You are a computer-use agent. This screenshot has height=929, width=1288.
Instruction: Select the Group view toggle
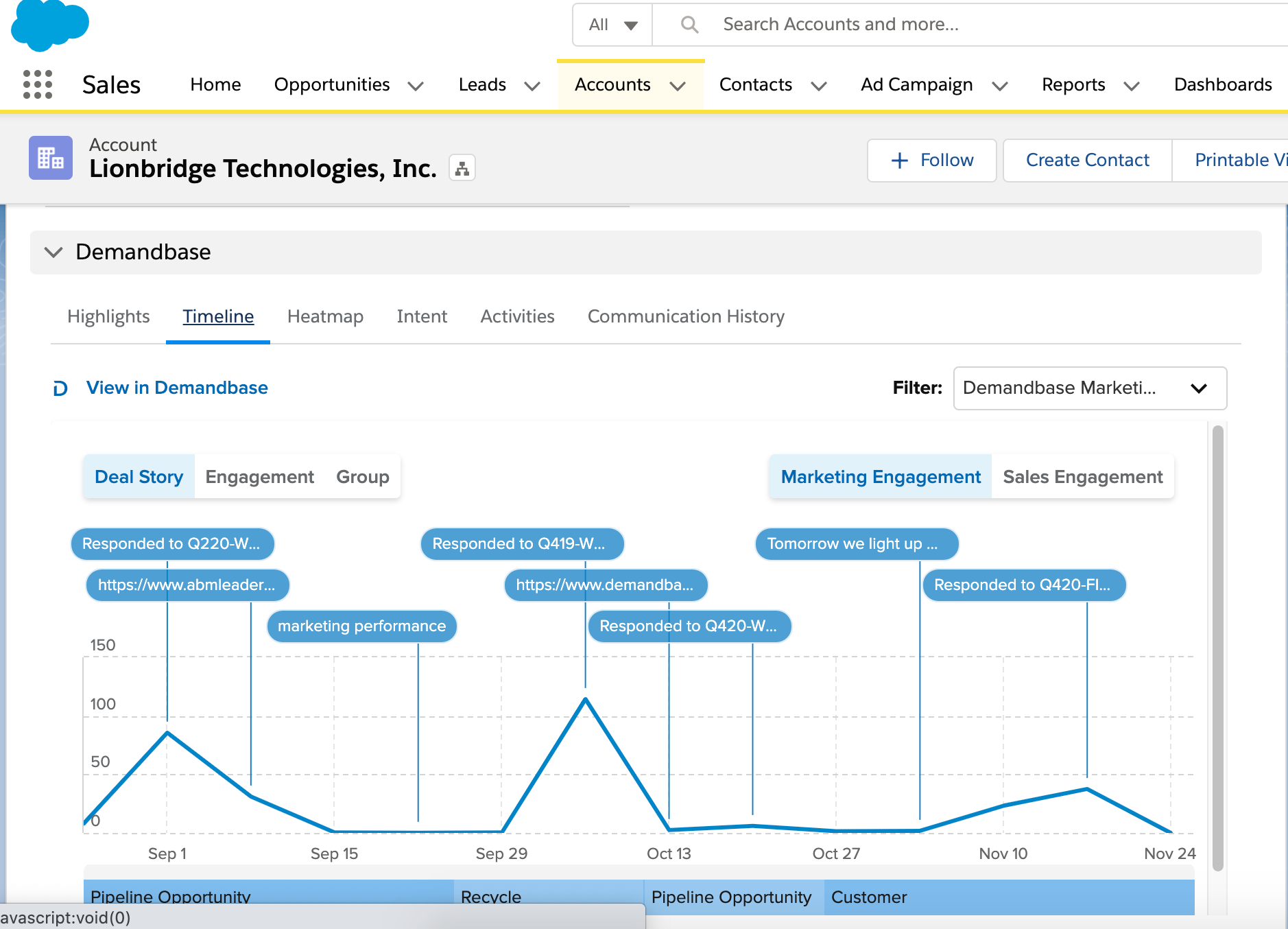[362, 477]
